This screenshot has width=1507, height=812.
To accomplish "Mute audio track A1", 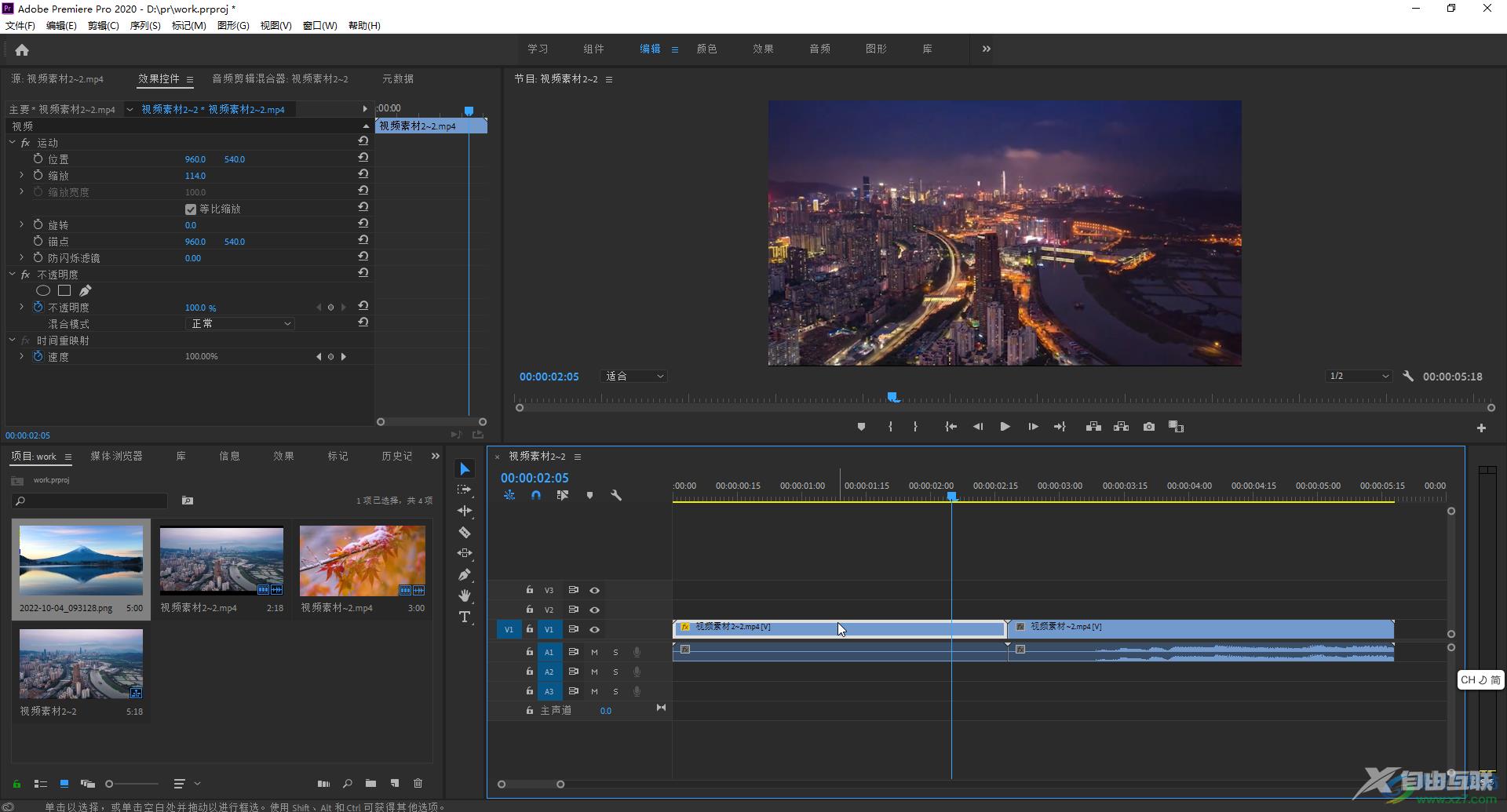I will pyautogui.click(x=594, y=652).
